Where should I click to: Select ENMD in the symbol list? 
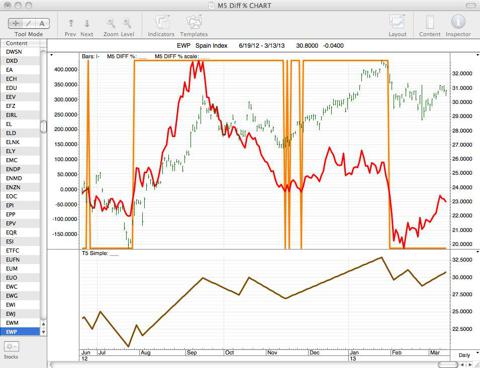click(x=20, y=178)
